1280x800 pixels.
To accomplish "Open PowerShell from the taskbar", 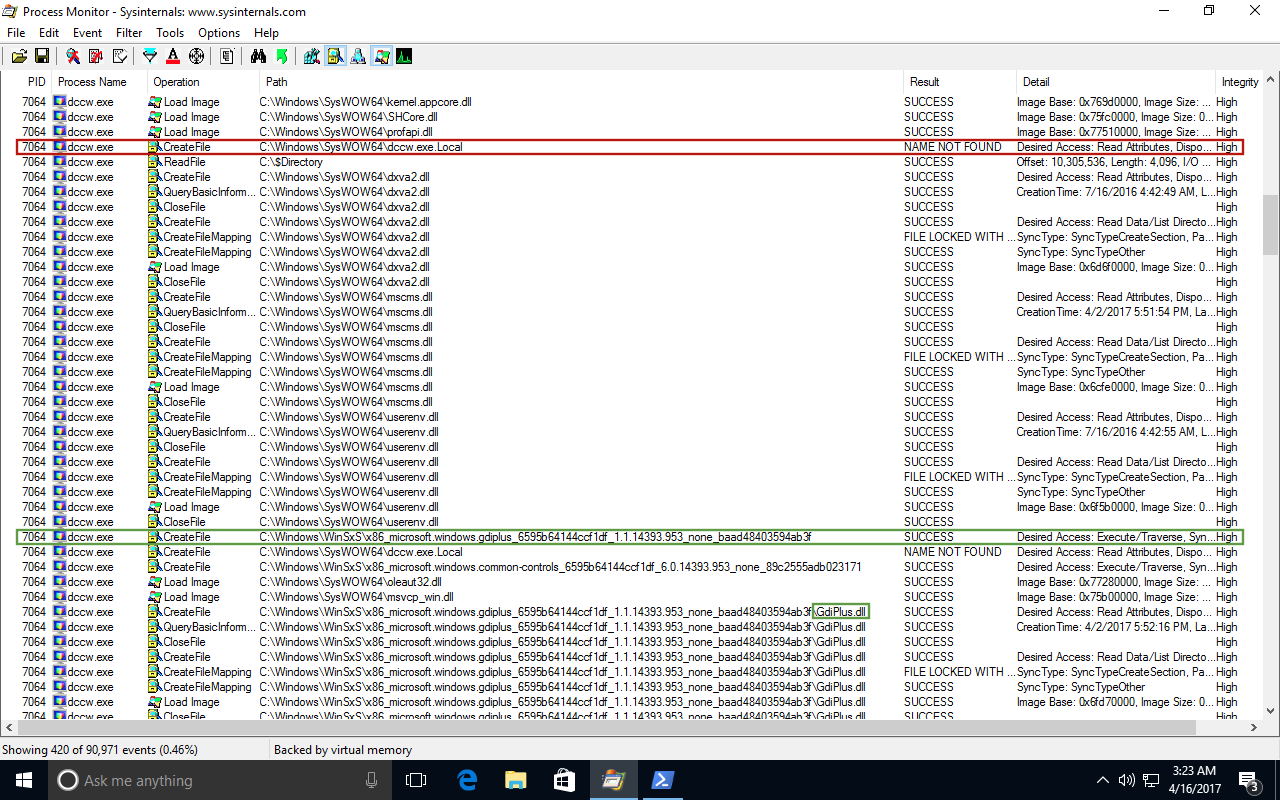I will 662,780.
